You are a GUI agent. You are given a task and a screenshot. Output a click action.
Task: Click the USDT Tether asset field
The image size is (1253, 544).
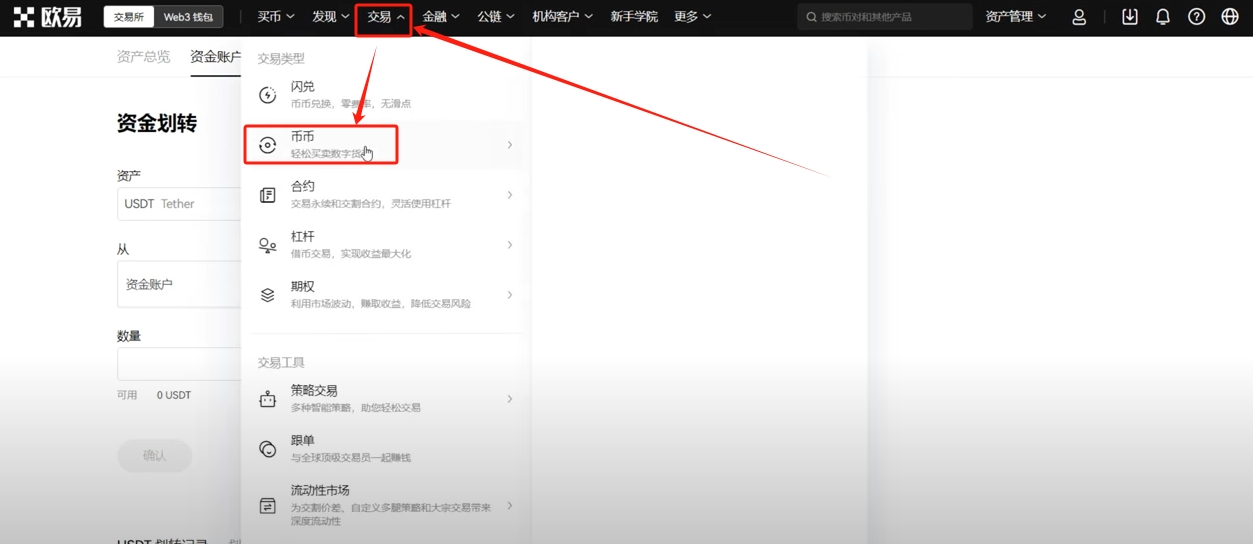pos(179,203)
